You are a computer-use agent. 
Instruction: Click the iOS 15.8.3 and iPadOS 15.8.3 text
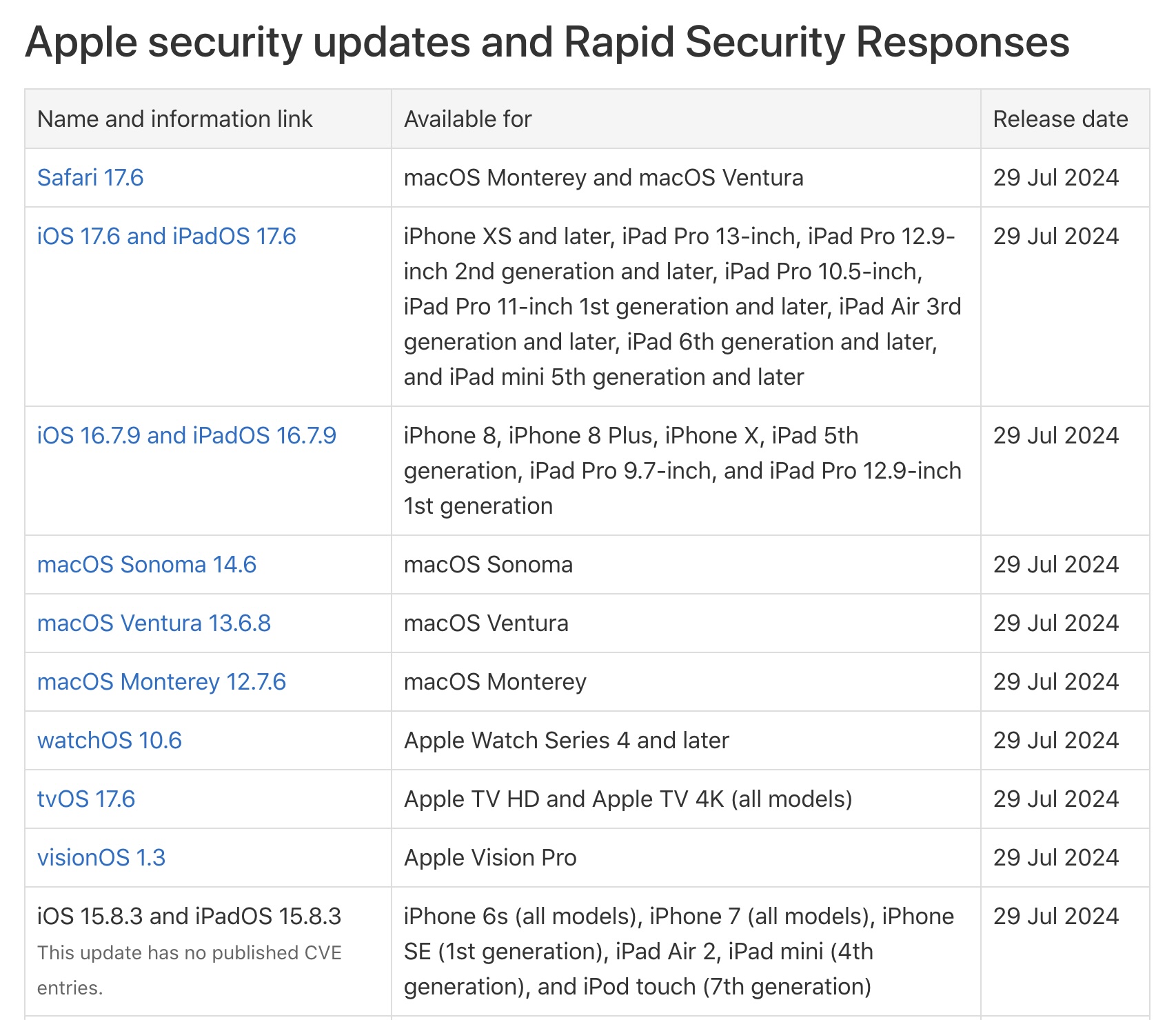tap(189, 917)
